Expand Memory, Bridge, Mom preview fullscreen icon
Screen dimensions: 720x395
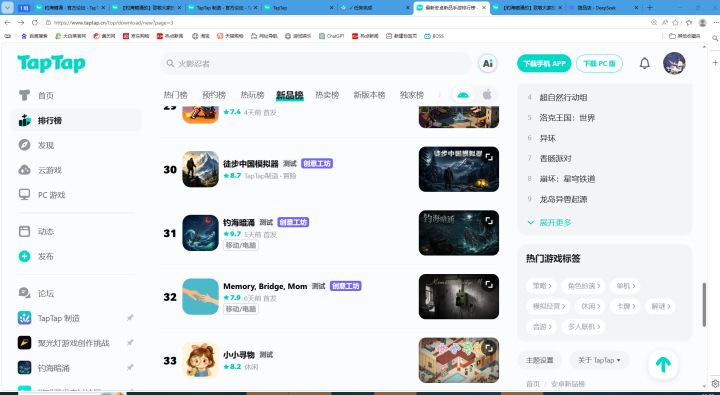tap(489, 285)
